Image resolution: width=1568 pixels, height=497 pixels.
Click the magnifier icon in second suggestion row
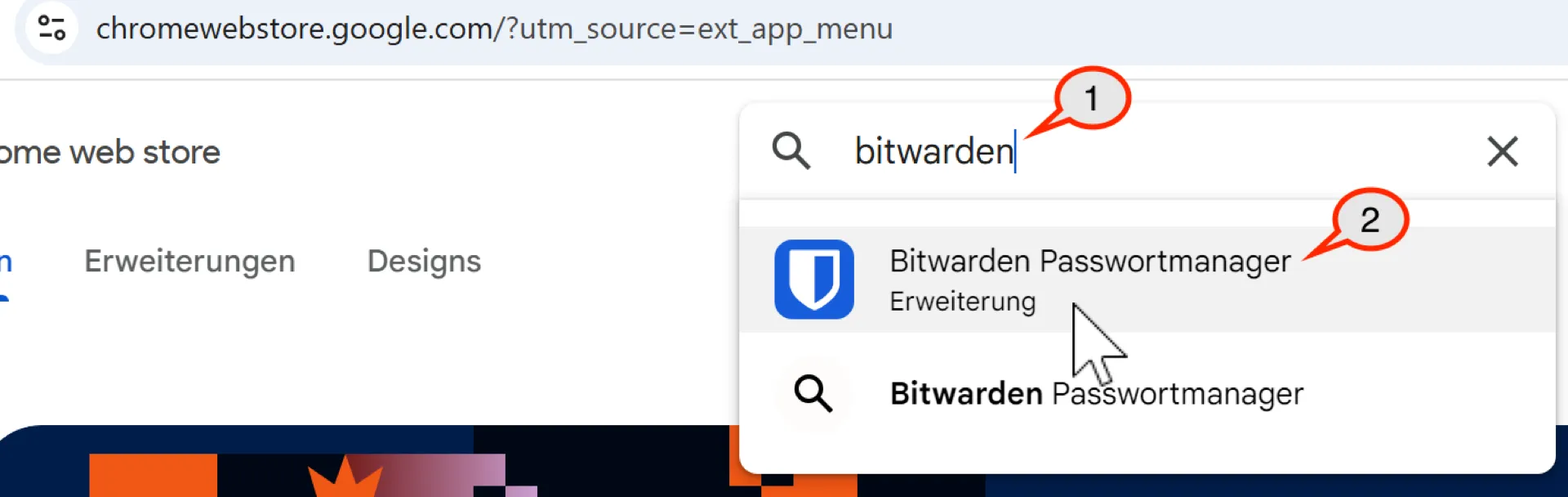point(813,393)
